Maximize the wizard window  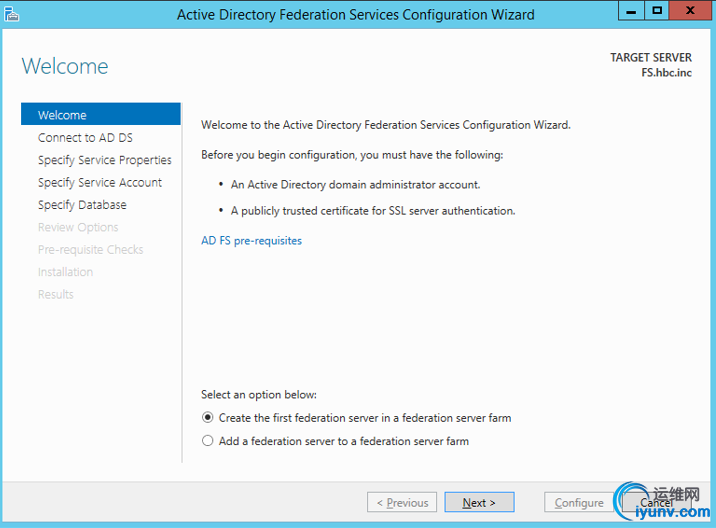[x=657, y=11]
